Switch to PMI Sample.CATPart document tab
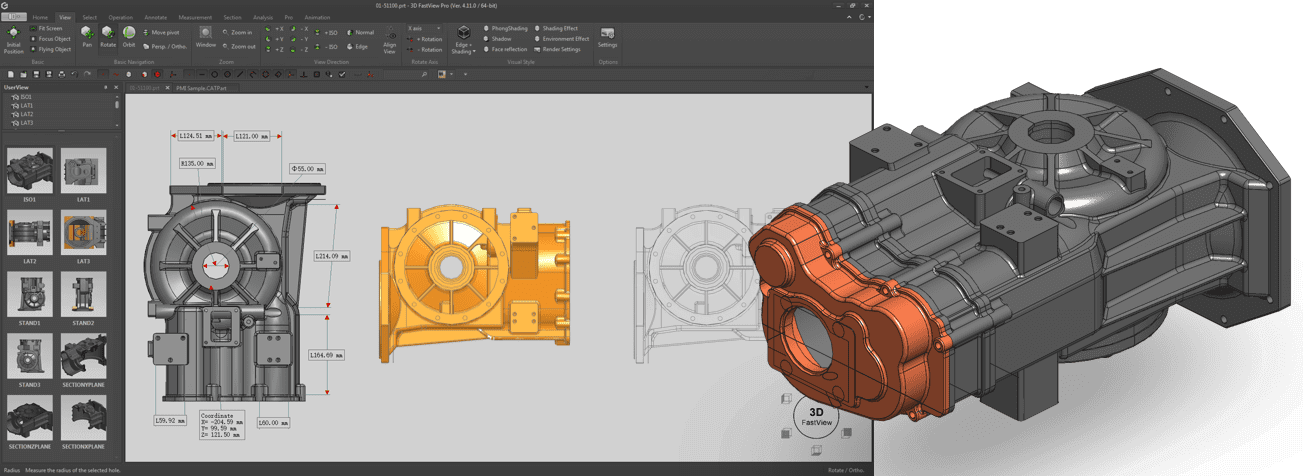This screenshot has height=476, width=1303. [201, 88]
